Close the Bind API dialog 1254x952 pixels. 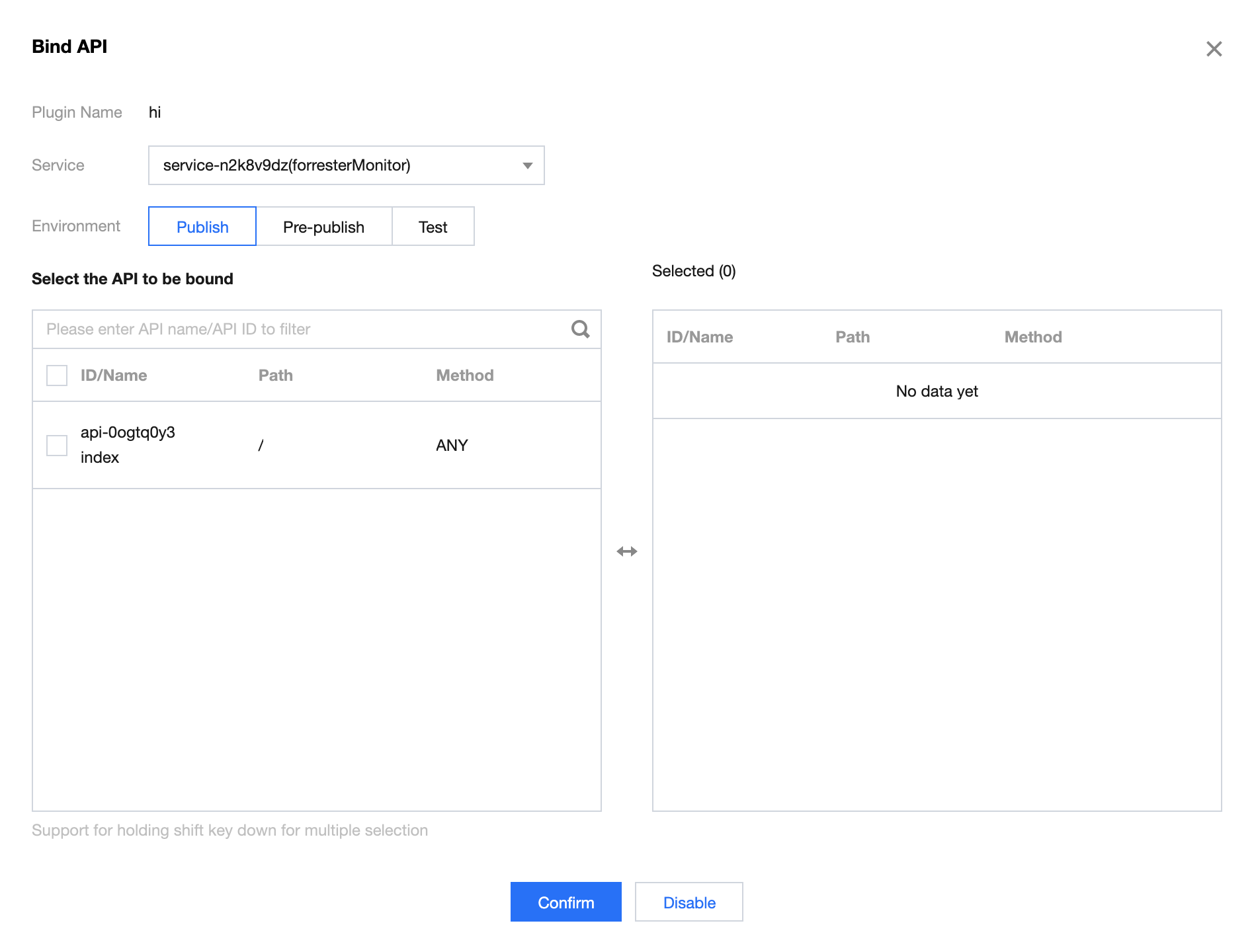1214,49
